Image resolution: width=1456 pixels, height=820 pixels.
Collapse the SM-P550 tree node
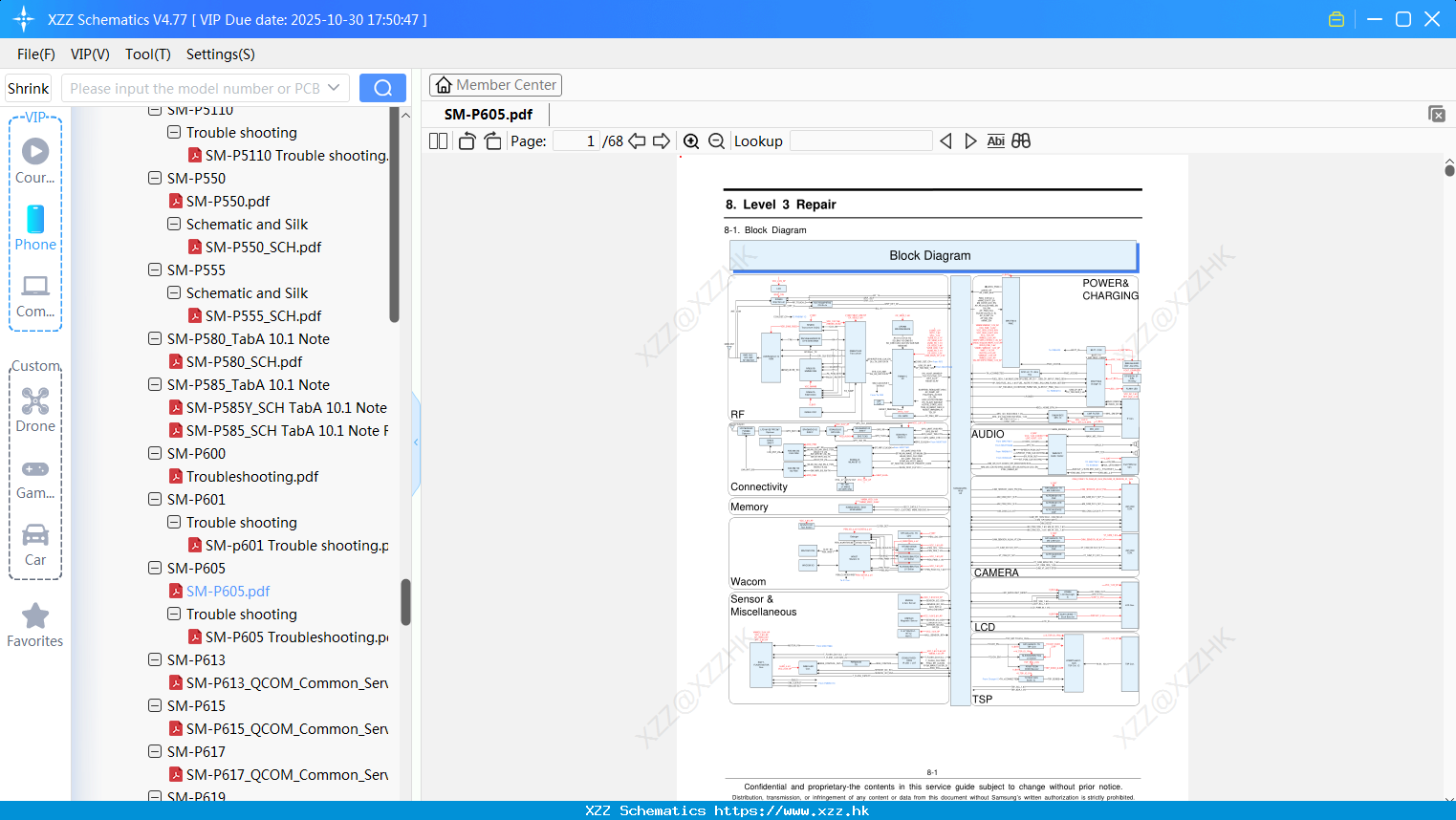click(155, 178)
